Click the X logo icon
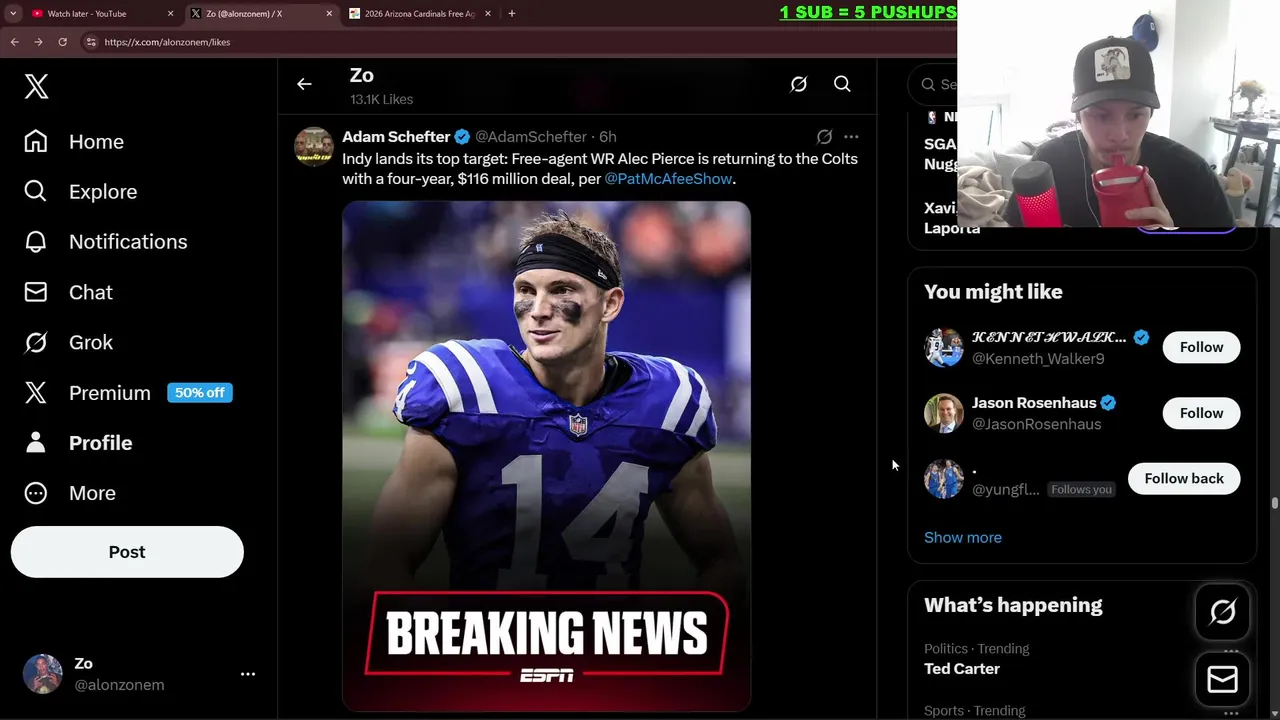Screen dimensions: 1280x720 (x=36, y=87)
